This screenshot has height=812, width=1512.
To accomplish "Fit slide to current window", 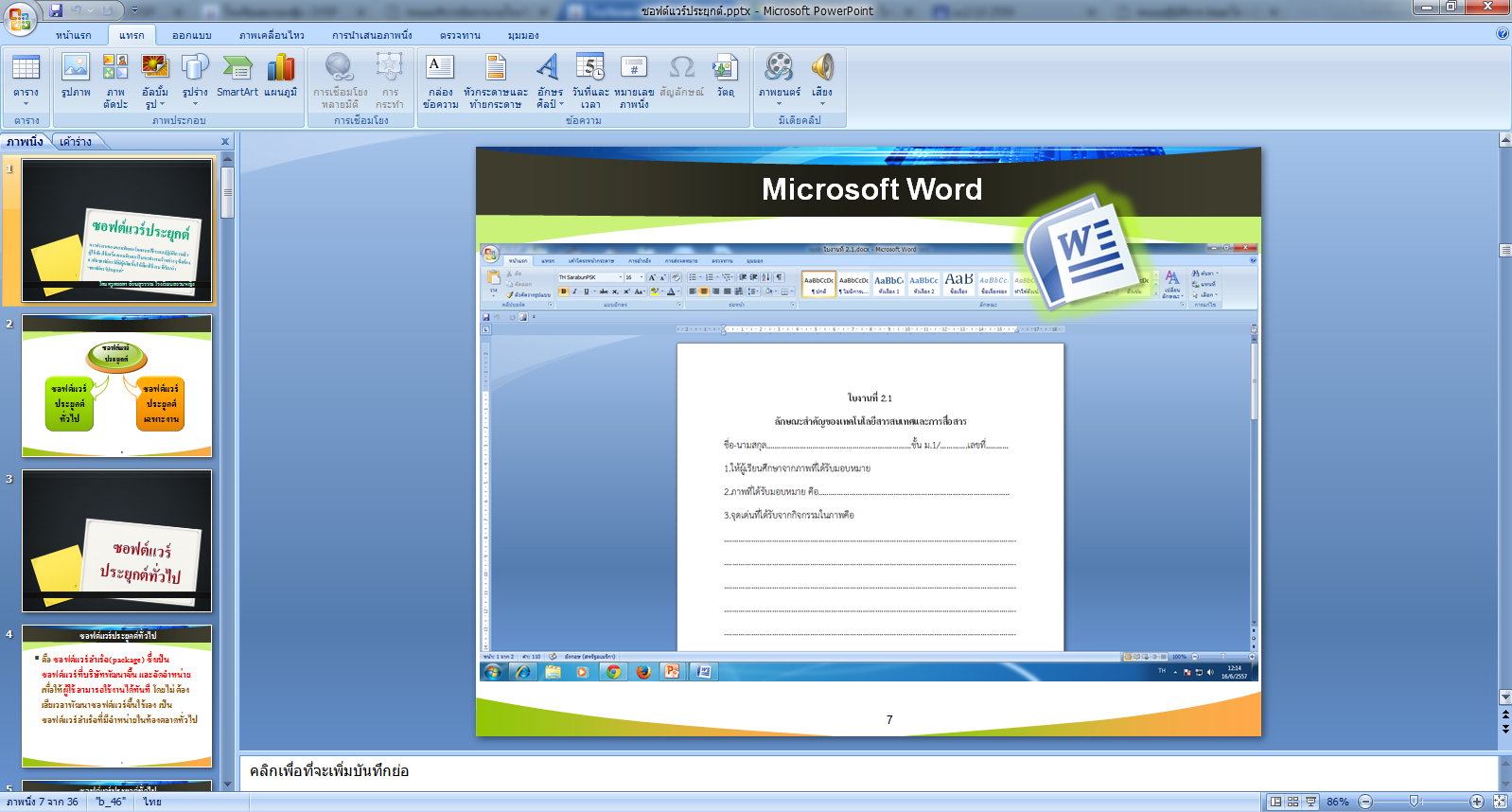I will 1500,802.
